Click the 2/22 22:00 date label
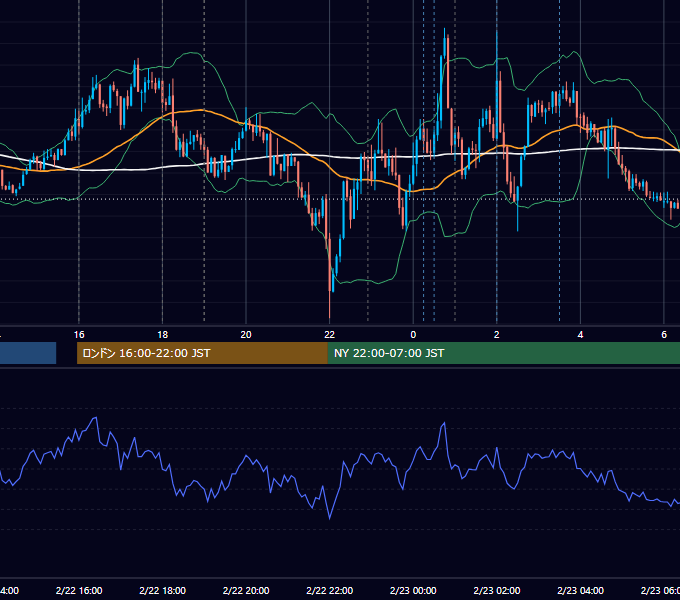This screenshot has width=680, height=600. tap(330, 590)
